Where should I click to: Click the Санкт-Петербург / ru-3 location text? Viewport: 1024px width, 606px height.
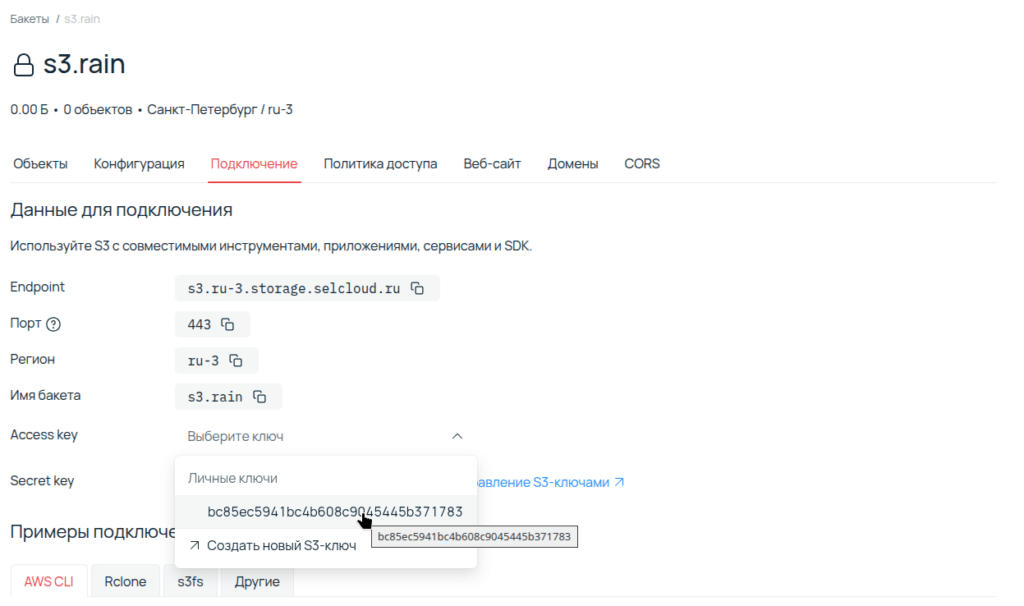pos(219,110)
